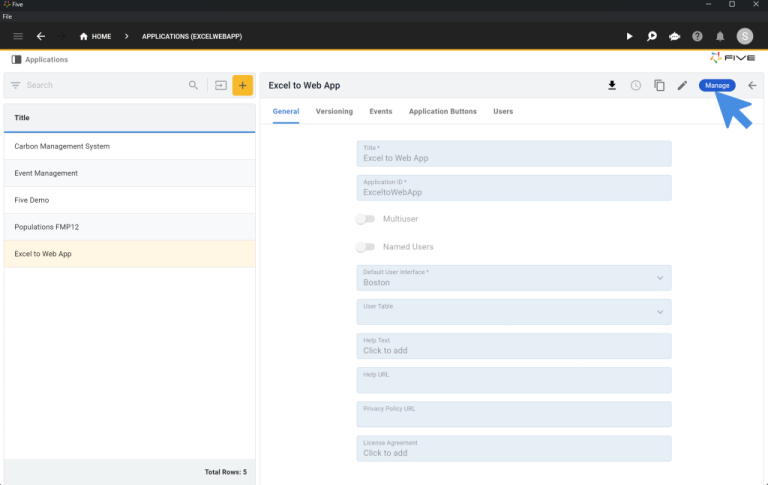Click the Manage button
The image size is (768, 485).
pos(717,85)
